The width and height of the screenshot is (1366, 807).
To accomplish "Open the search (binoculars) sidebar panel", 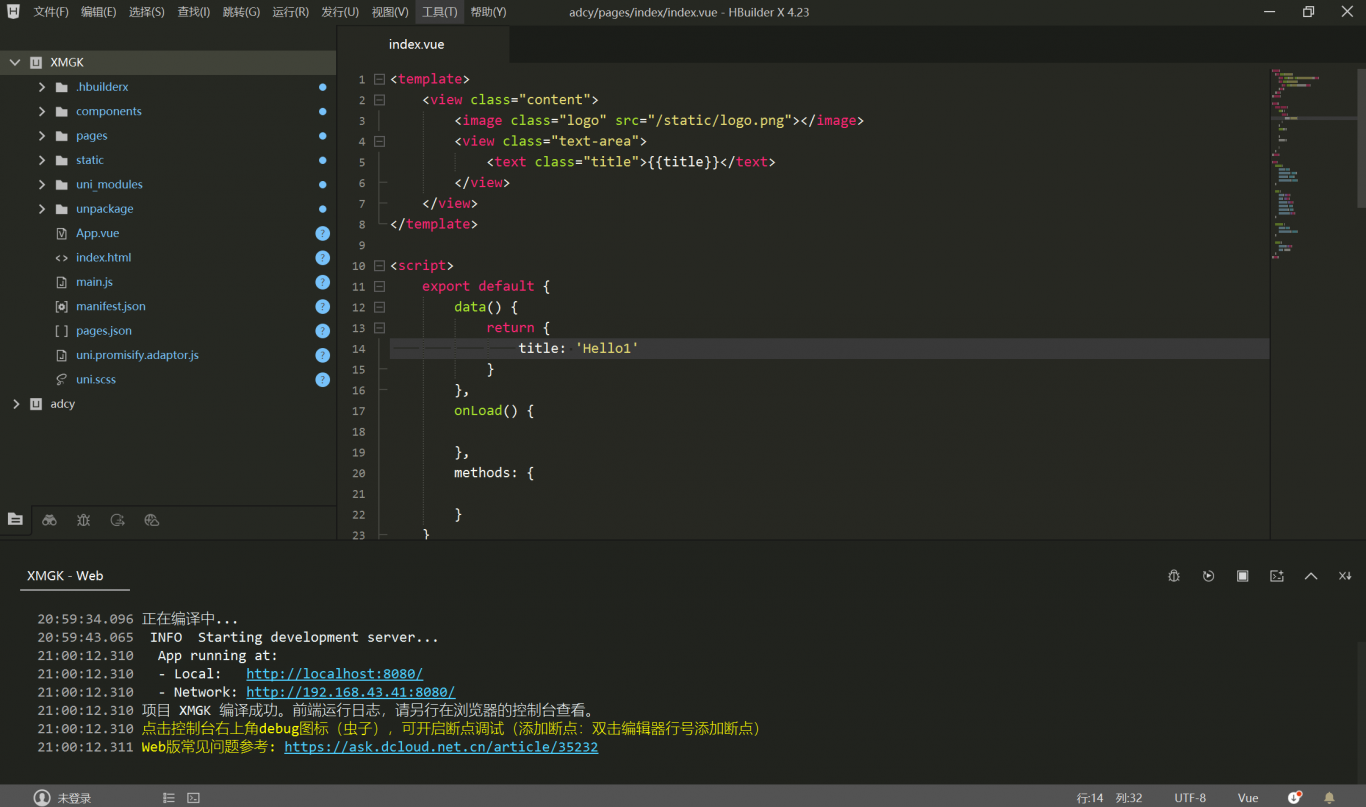I will (49, 520).
